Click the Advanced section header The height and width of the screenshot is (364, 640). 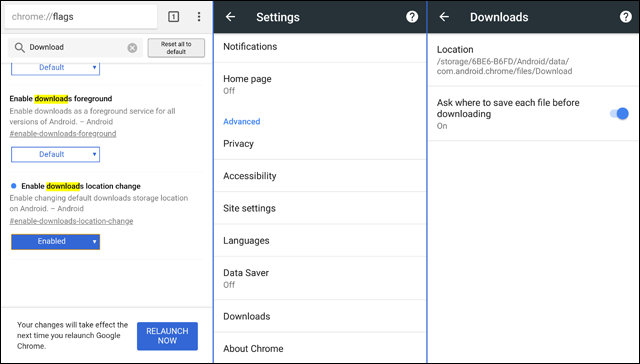[242, 122]
